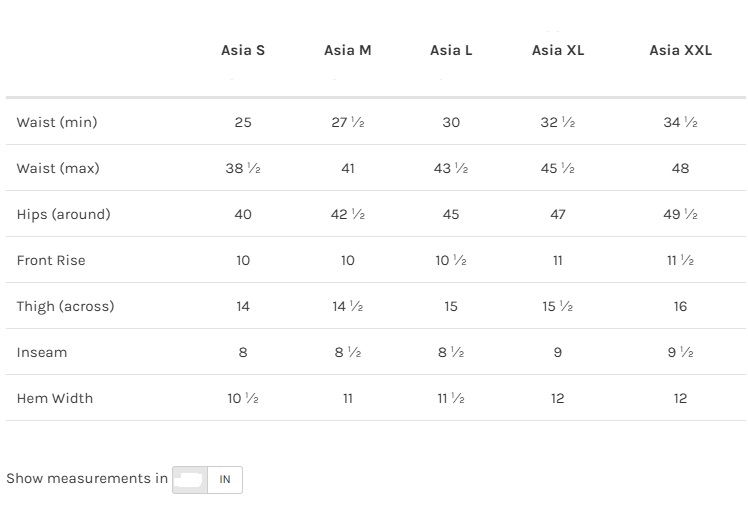
Task: Click Asia XXL waist max value 48
Action: click(680, 168)
